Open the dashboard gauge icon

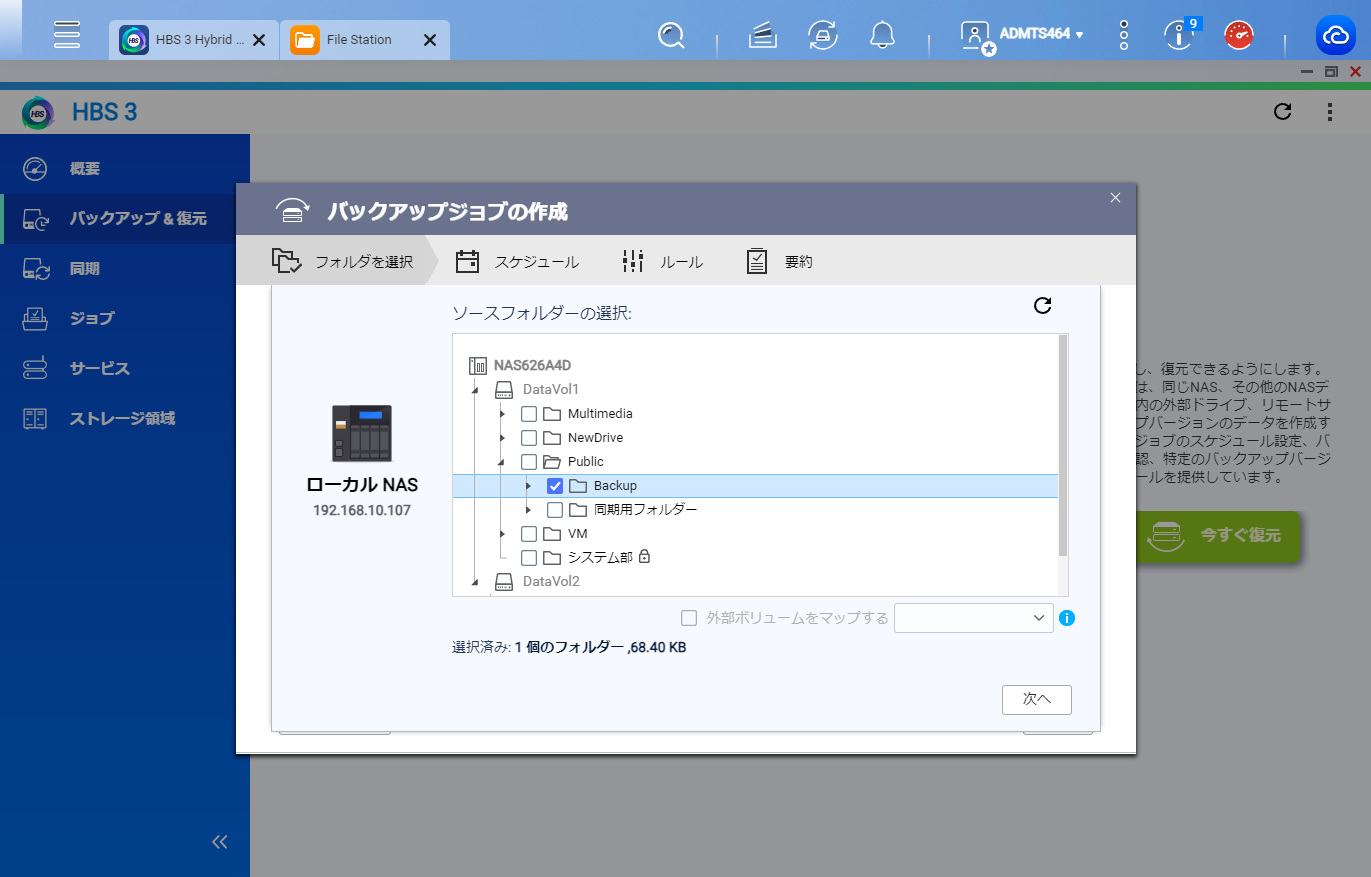click(1240, 36)
